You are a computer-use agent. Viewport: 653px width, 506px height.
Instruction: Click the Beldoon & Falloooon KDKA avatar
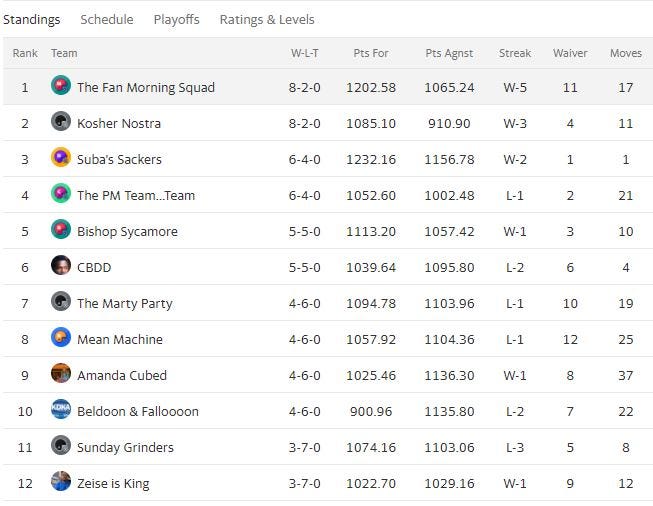pyautogui.click(x=61, y=410)
